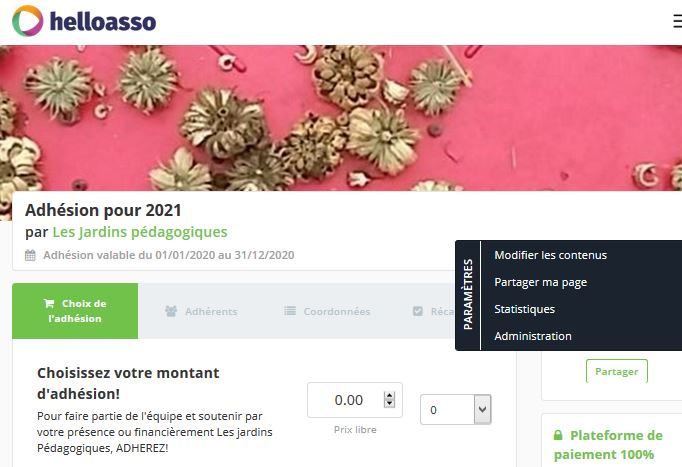The image size is (682, 467).
Task: Open the Les Jardins pédagogiques link
Action: click(x=140, y=232)
